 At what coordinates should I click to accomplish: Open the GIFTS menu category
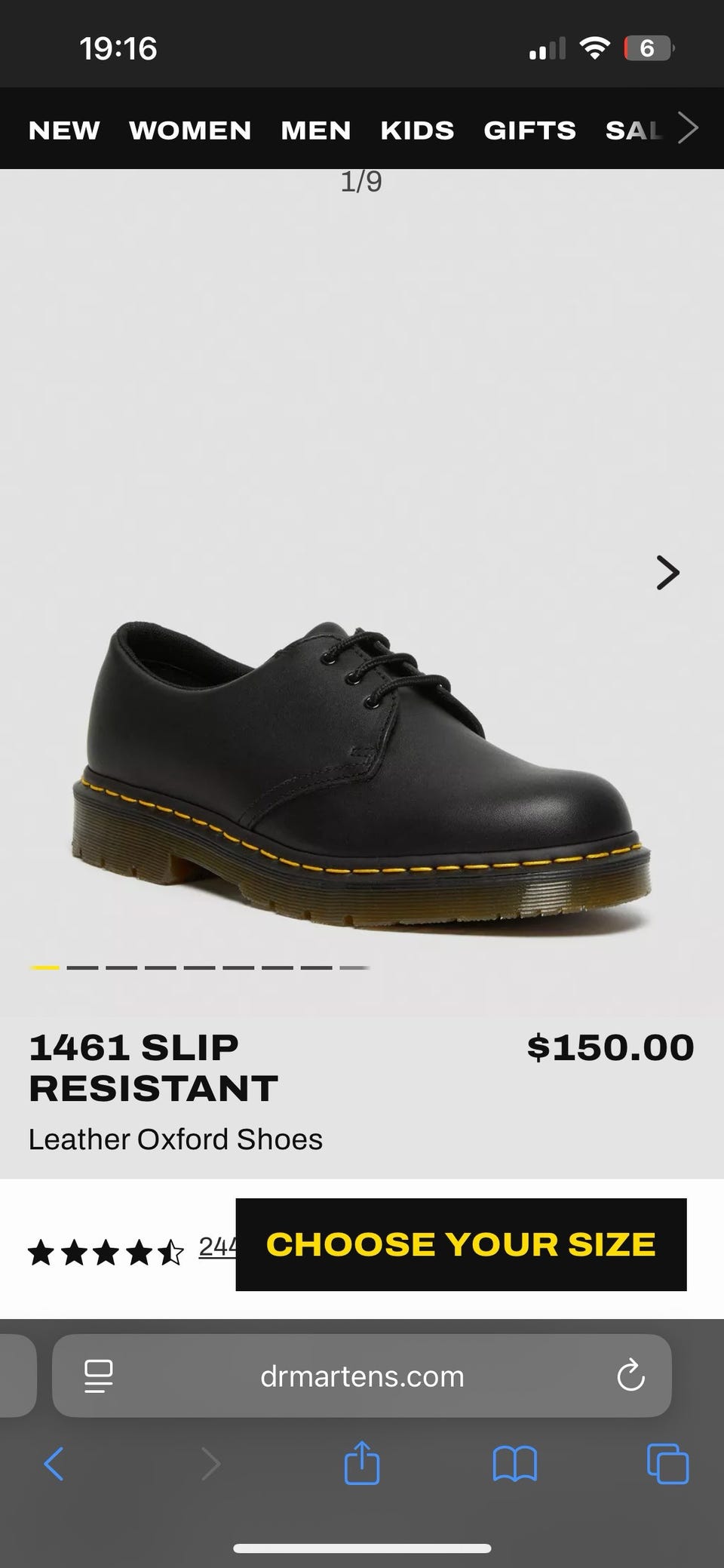coord(529,131)
